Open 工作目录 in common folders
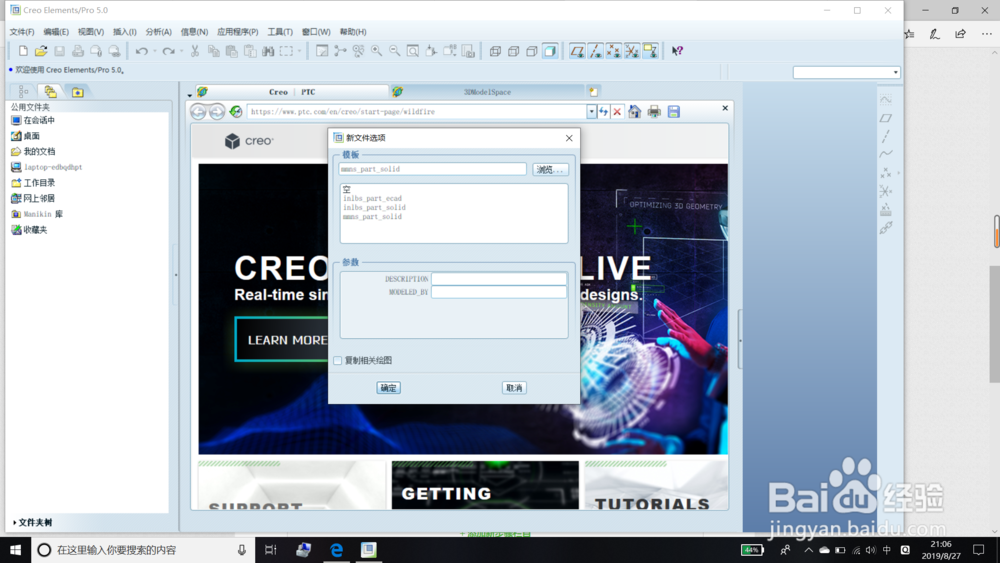This screenshot has width=1000, height=563. 33,182
